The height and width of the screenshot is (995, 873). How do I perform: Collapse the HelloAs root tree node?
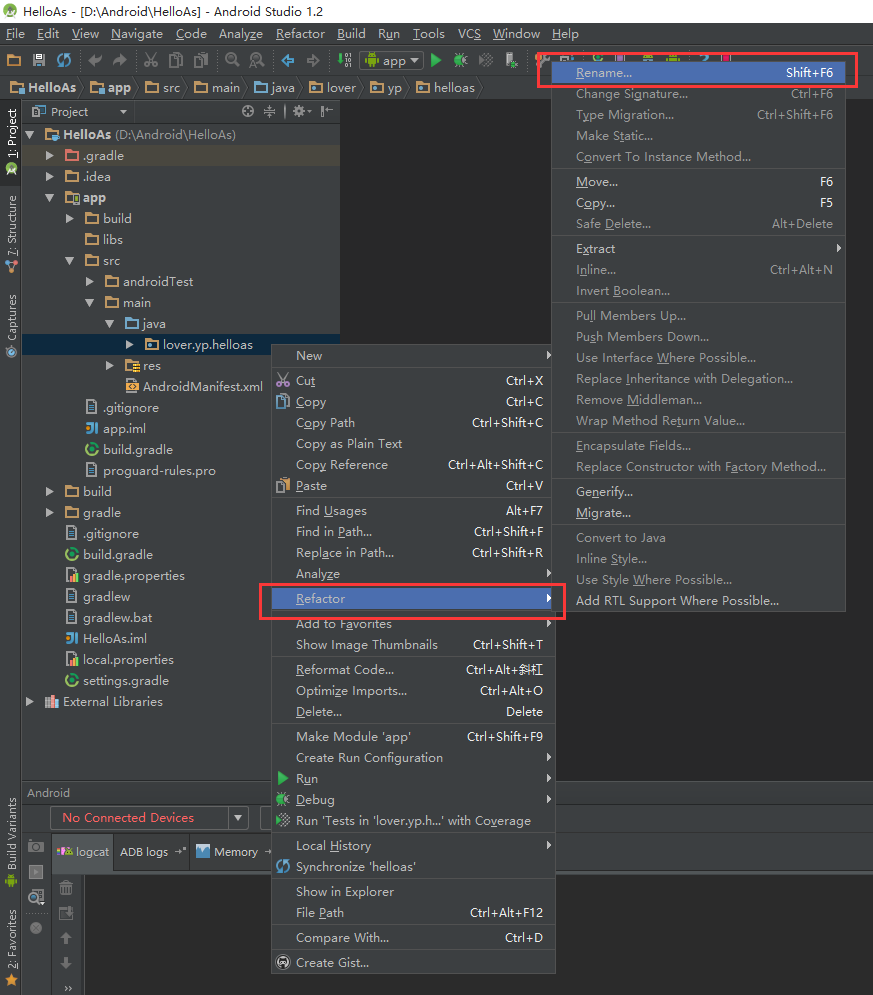(x=30, y=135)
